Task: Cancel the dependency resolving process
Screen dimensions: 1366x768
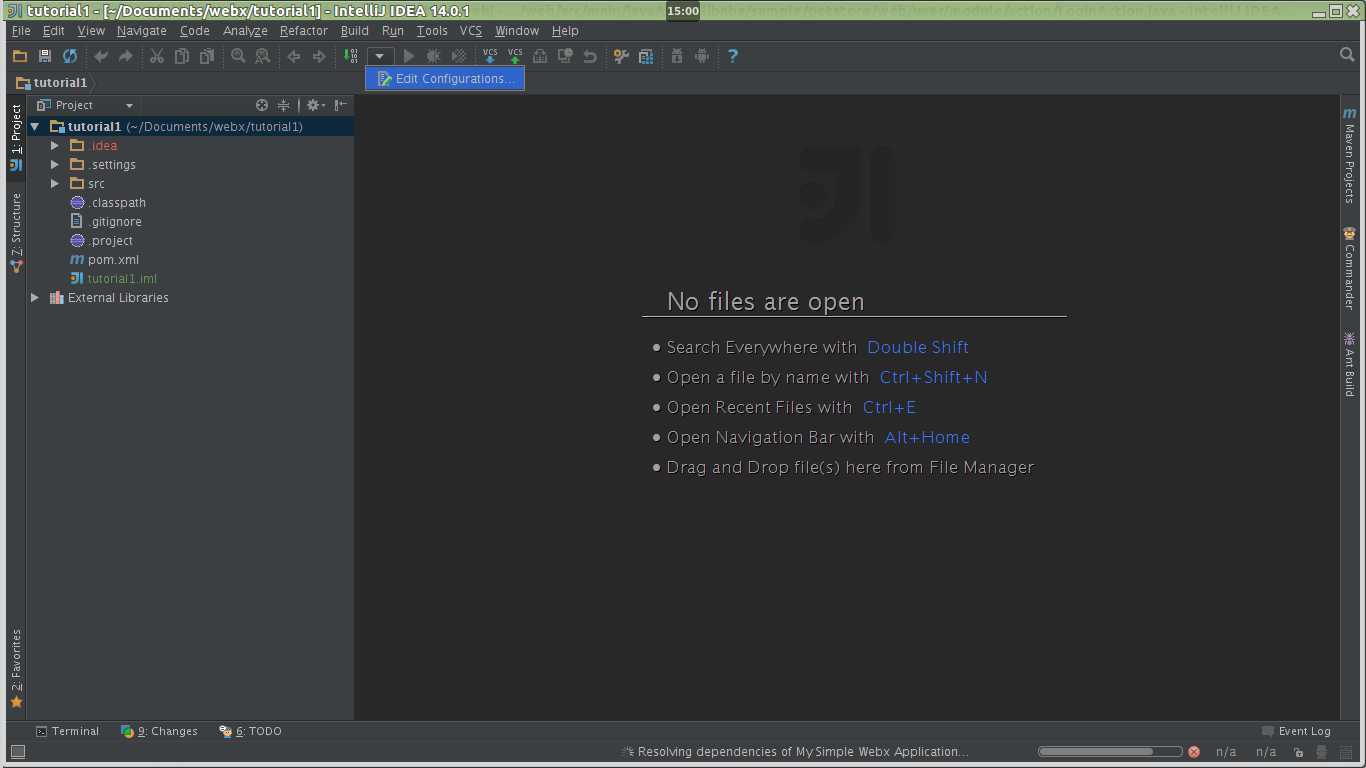Action: (1193, 752)
